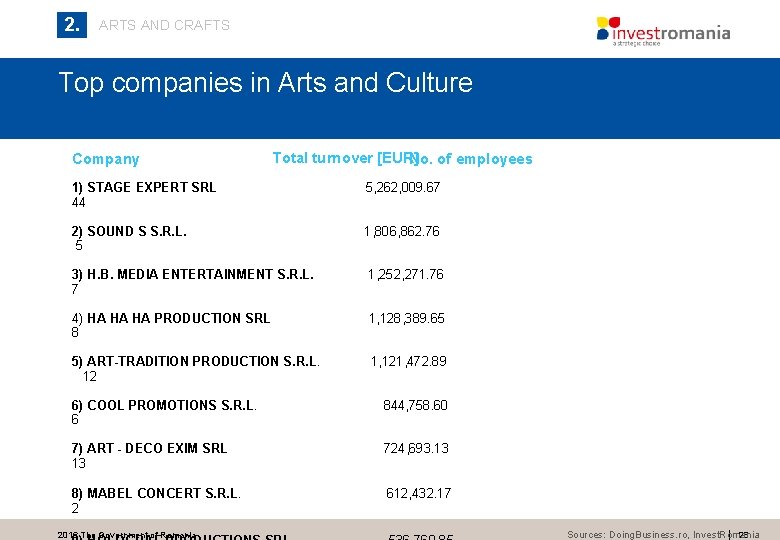Viewport: 780px width, 540px height.
Task: Select turnover value 1,121,472.89
Action: tap(408, 361)
